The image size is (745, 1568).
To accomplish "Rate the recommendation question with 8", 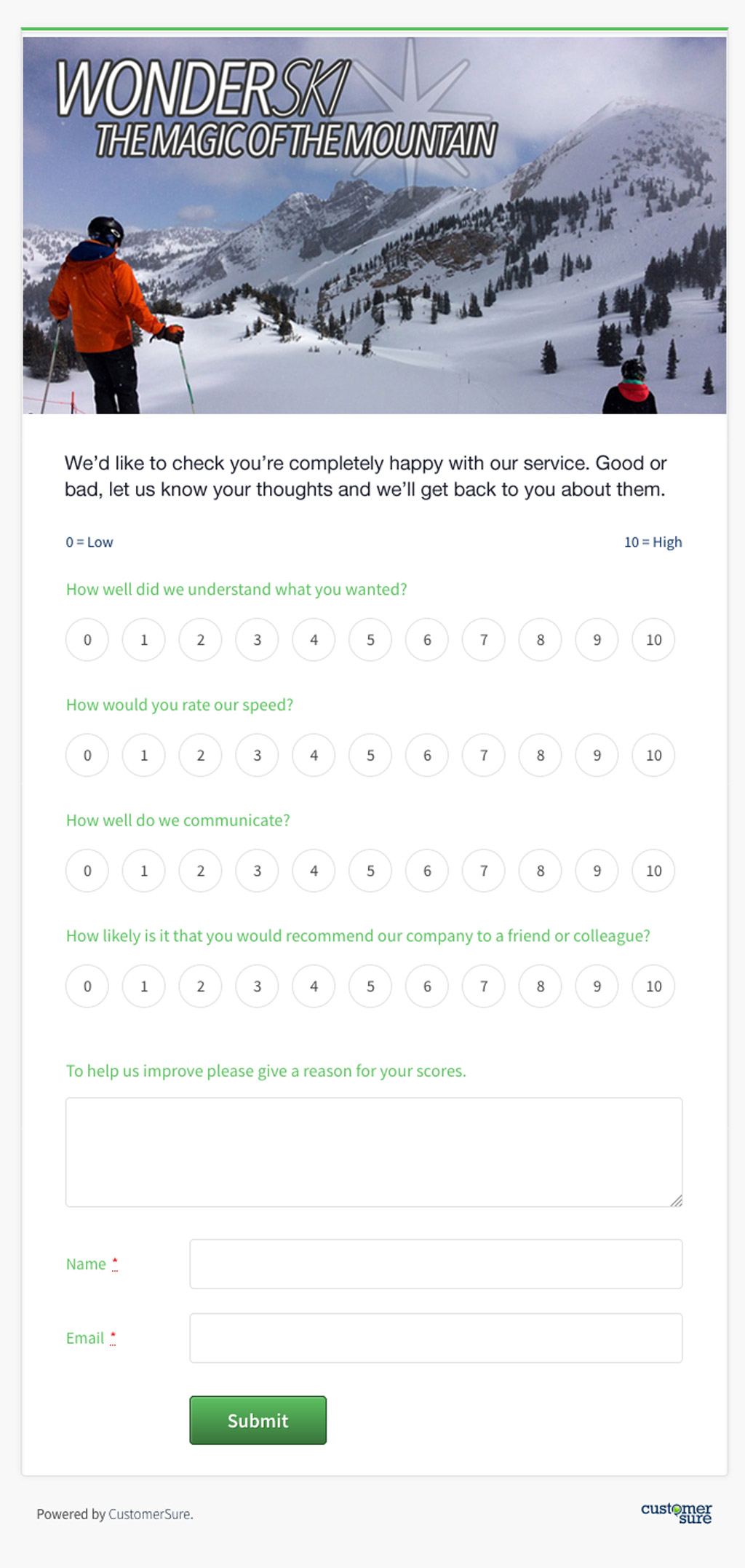I will [540, 986].
